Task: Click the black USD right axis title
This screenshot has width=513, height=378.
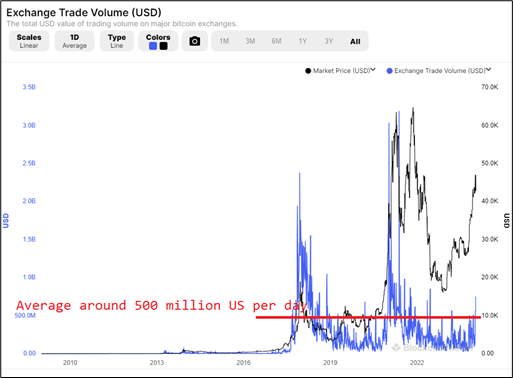Action: [x=507, y=221]
